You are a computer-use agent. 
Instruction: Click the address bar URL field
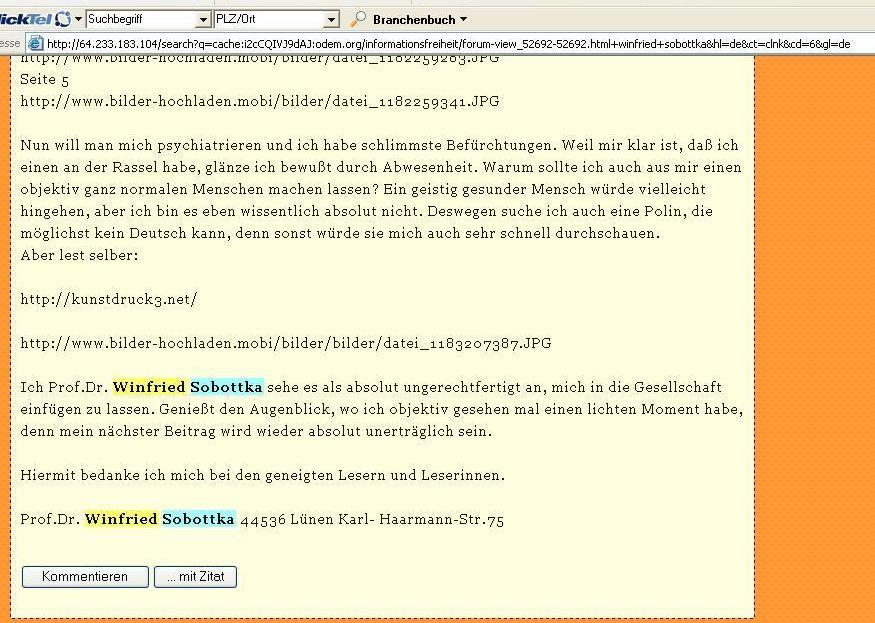click(449, 44)
